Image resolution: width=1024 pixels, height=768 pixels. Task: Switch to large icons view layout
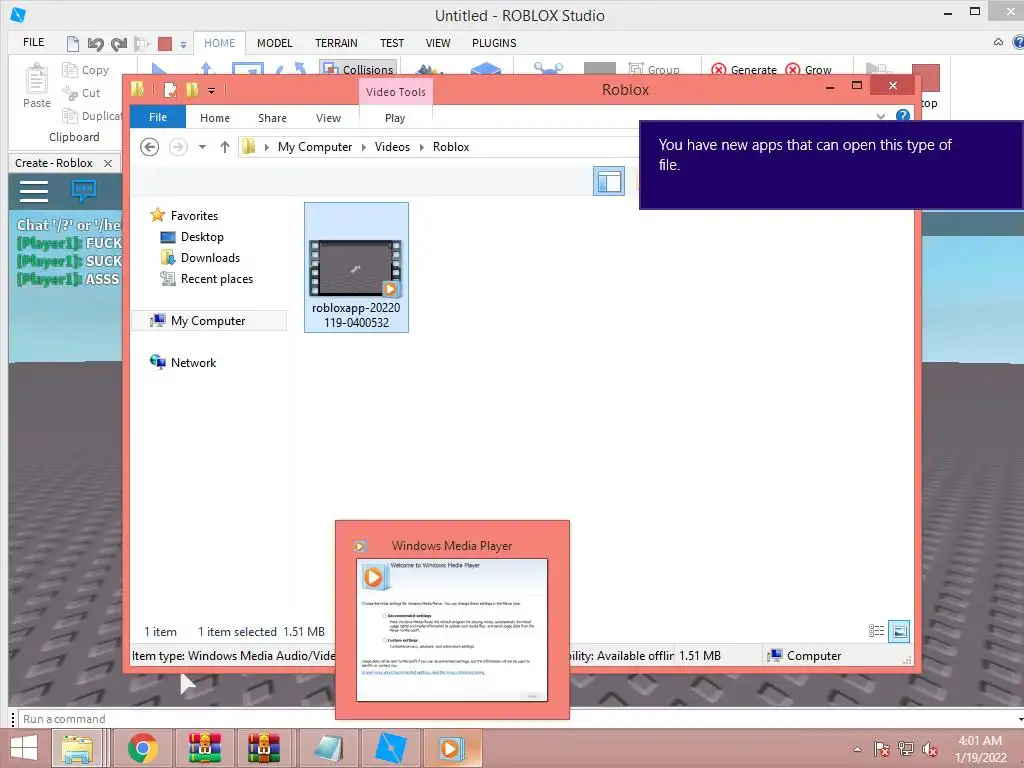899,631
